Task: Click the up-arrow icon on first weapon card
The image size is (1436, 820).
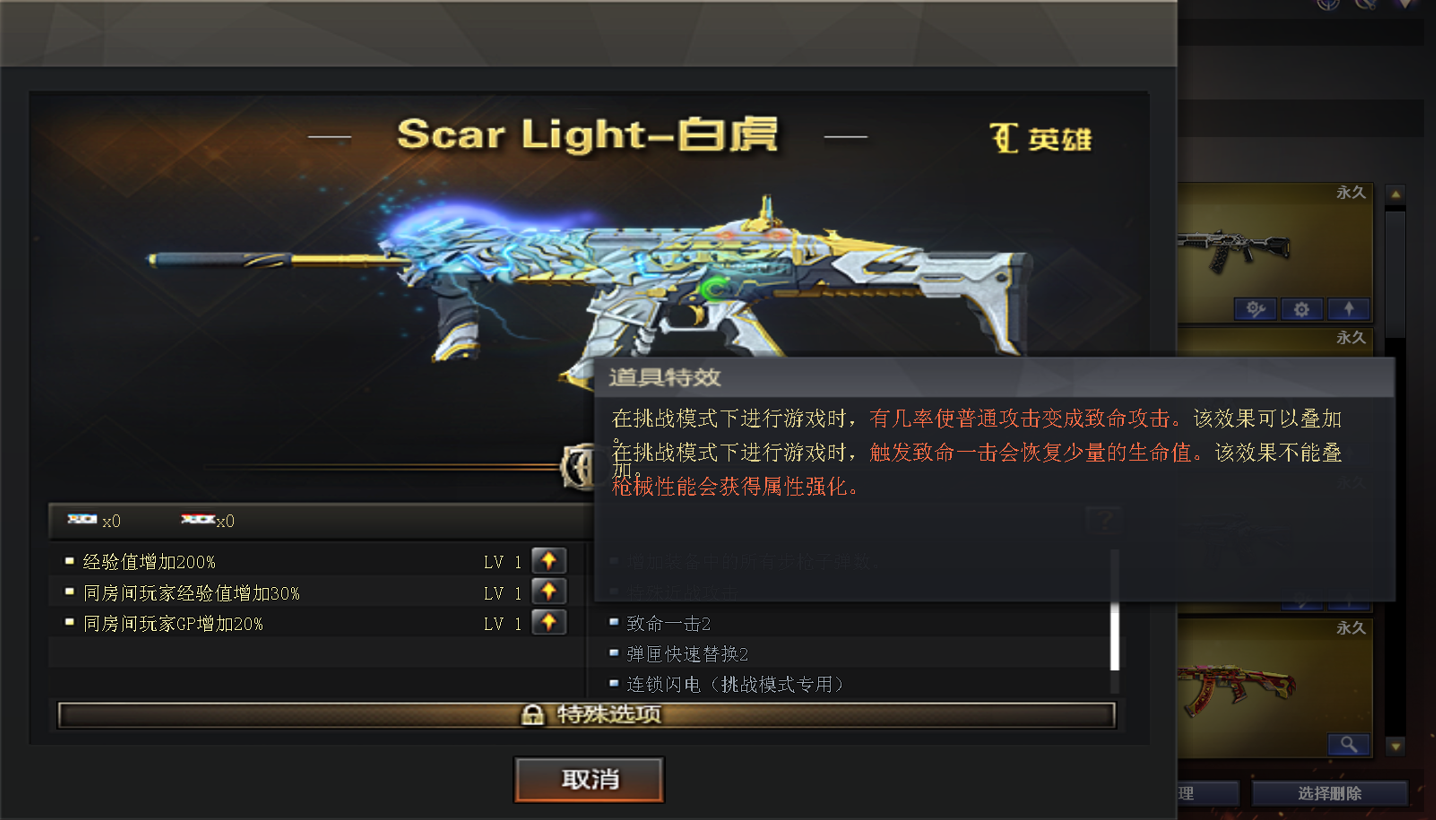Action: (x=1349, y=309)
